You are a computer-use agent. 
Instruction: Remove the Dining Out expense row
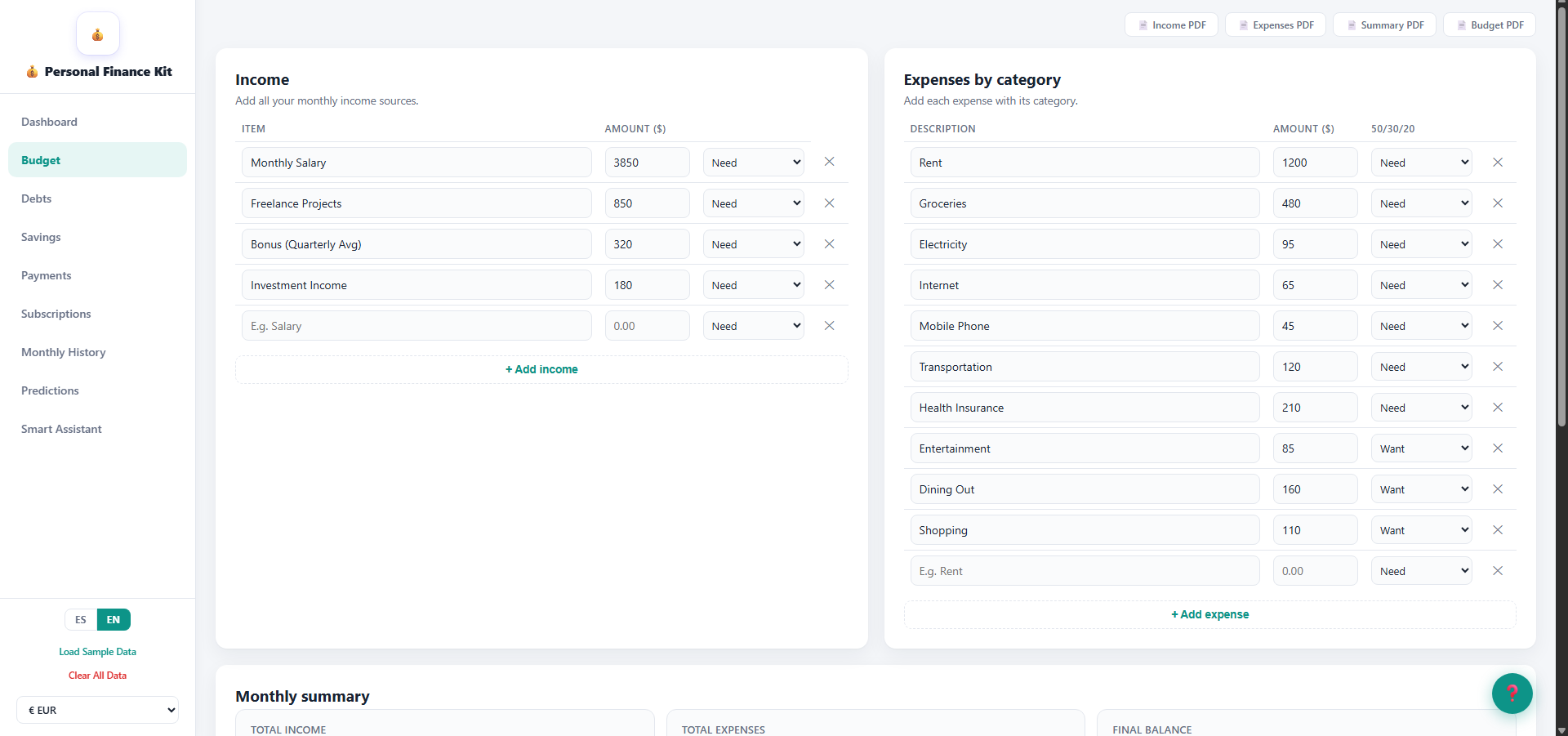(1498, 488)
